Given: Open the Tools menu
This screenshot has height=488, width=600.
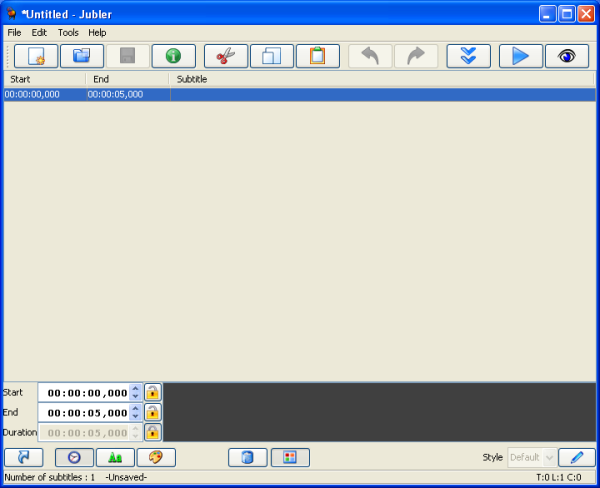Looking at the screenshot, I should 68,32.
